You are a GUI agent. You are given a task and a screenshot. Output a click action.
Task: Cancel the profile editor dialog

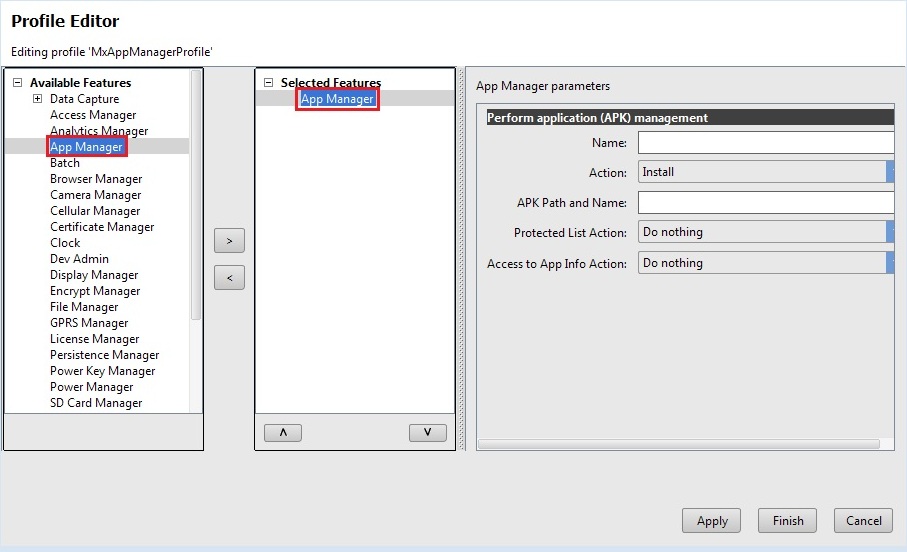[863, 521]
